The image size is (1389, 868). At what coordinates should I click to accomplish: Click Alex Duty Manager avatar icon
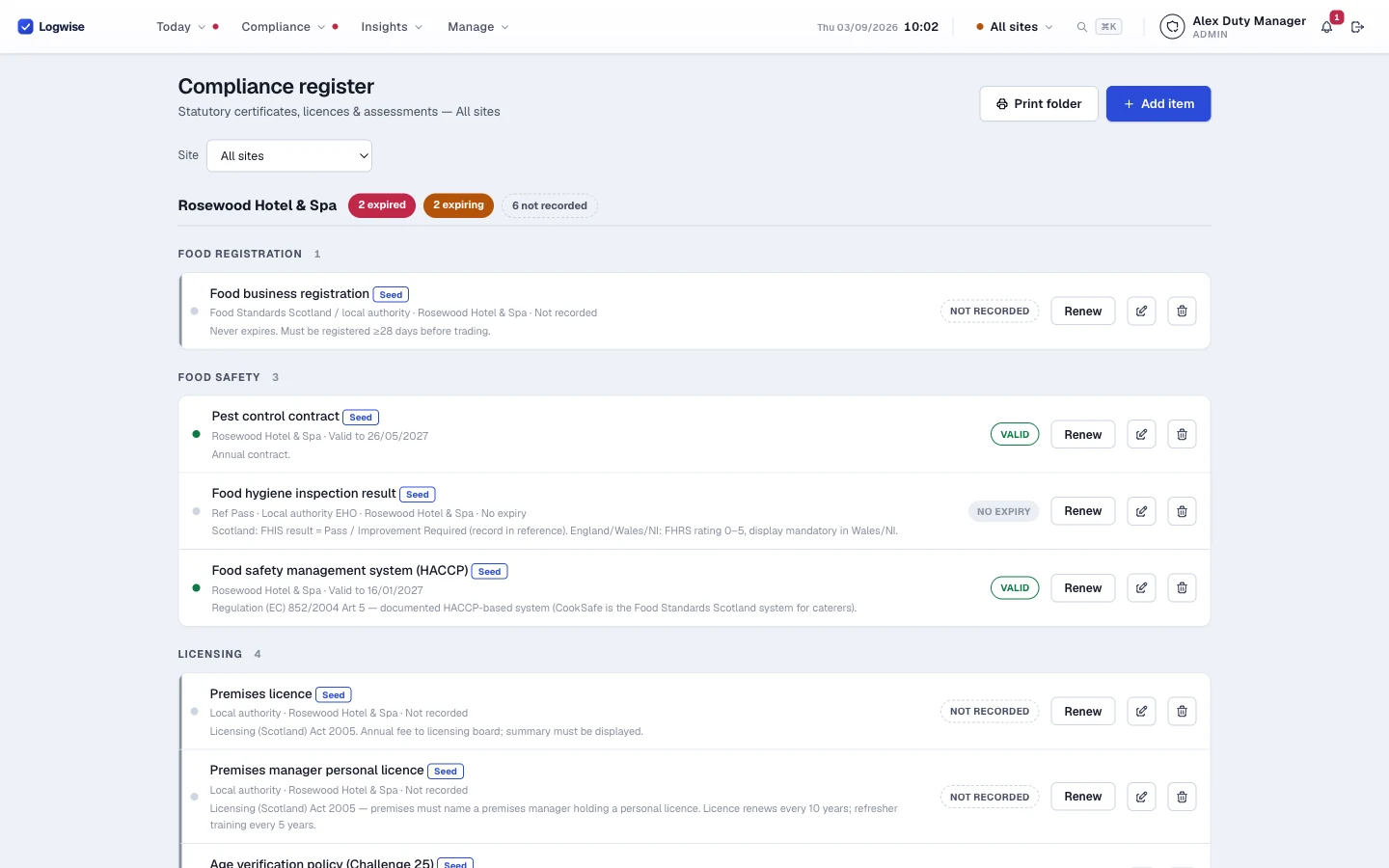pyautogui.click(x=1172, y=27)
